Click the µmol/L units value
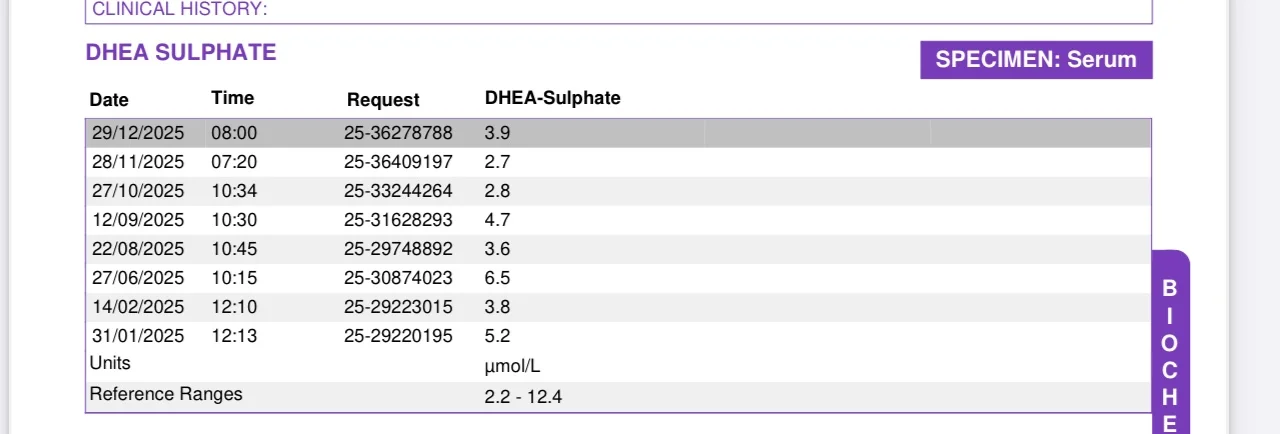This screenshot has width=1280, height=434. tap(512, 366)
